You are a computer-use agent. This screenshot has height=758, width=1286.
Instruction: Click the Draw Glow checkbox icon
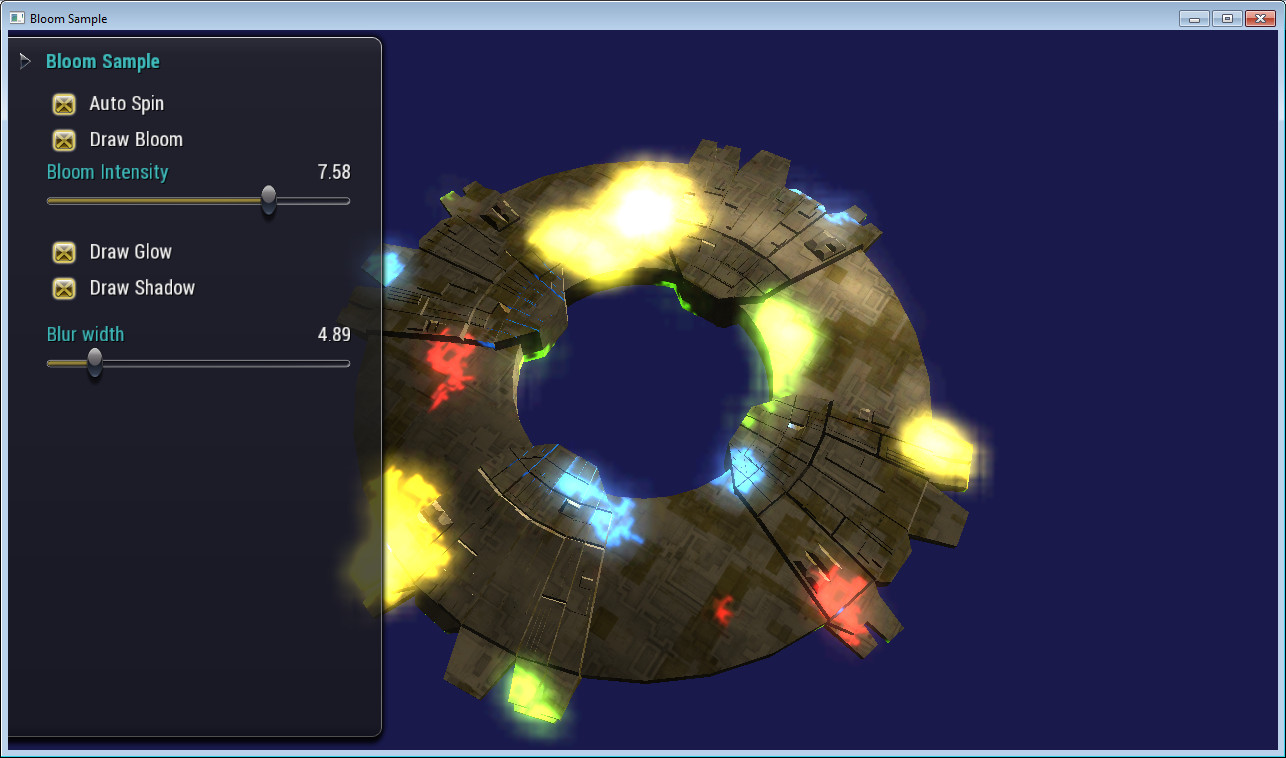pos(64,252)
